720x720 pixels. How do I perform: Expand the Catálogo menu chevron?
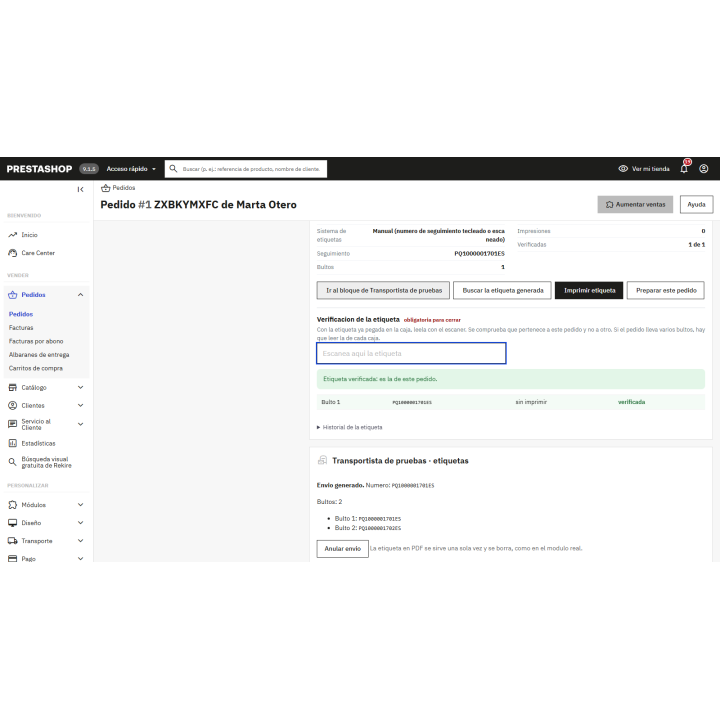coord(80,388)
